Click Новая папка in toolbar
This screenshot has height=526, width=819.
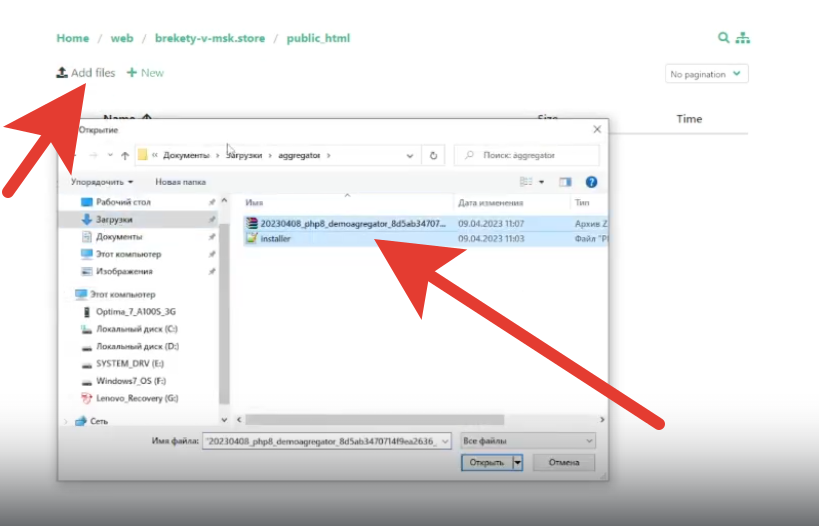point(180,182)
